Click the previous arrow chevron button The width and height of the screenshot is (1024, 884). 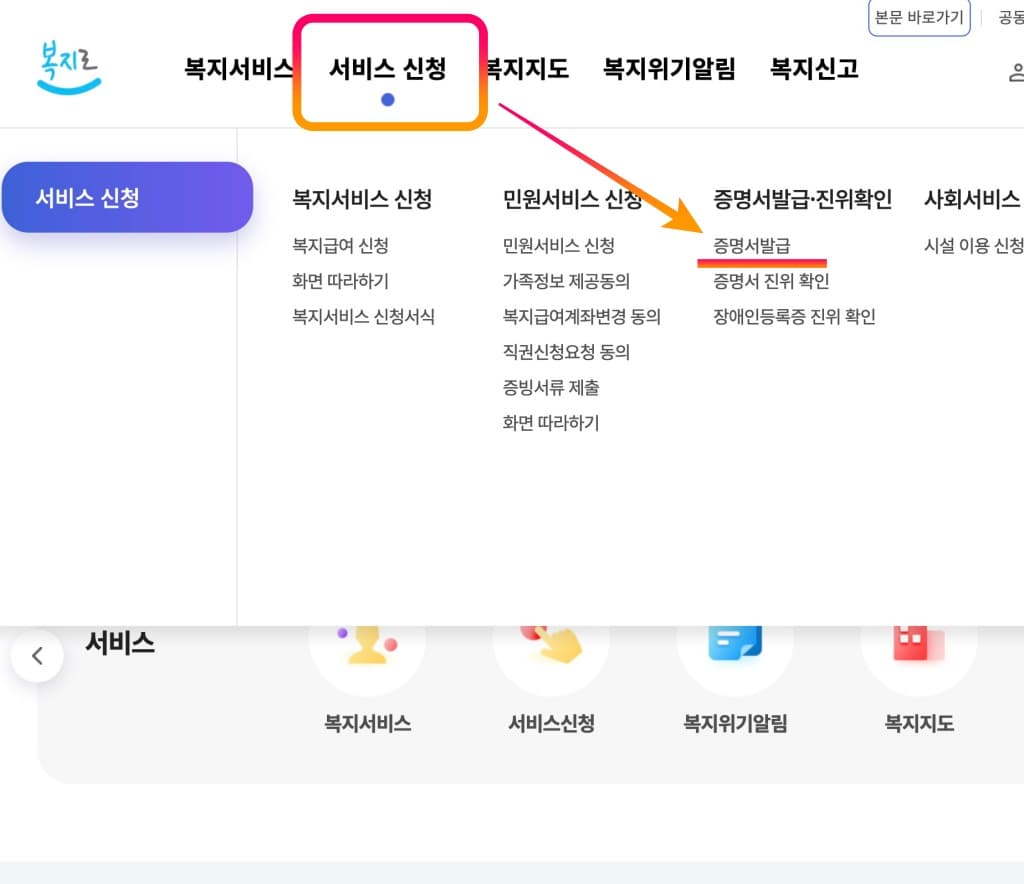pyautogui.click(x=37, y=655)
